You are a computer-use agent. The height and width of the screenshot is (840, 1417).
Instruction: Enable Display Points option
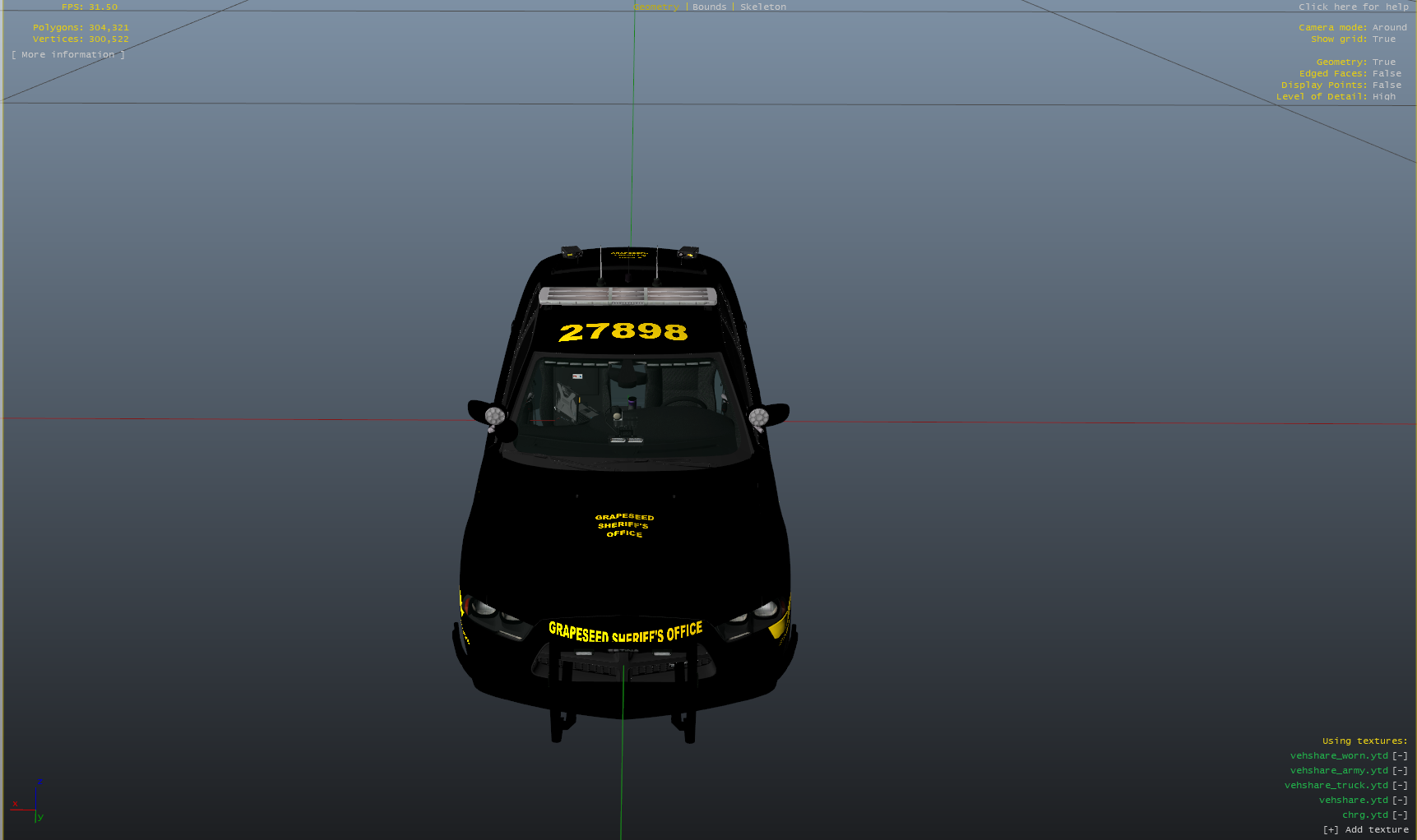tap(1386, 85)
